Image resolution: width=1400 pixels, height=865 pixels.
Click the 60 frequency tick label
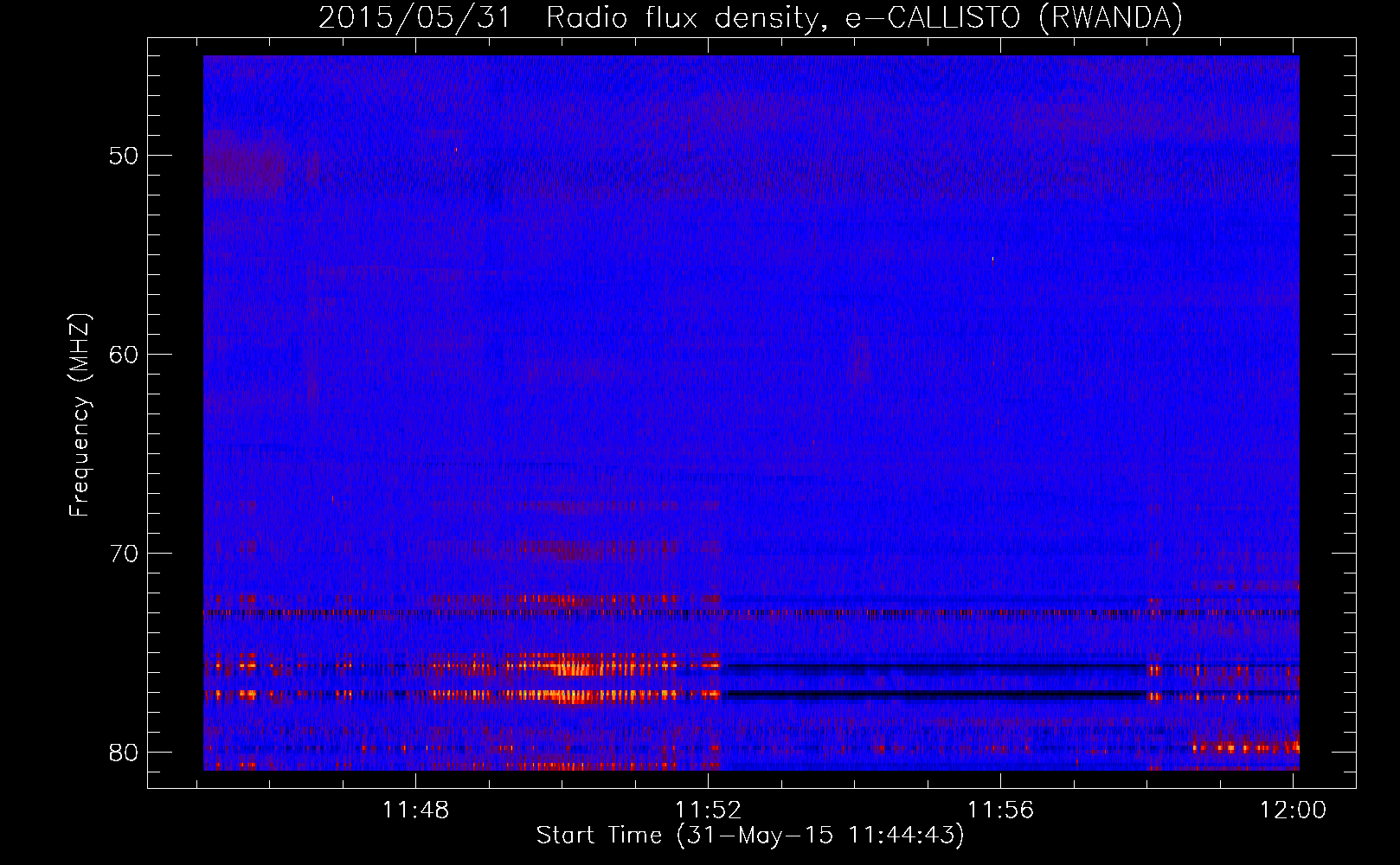tap(124, 354)
